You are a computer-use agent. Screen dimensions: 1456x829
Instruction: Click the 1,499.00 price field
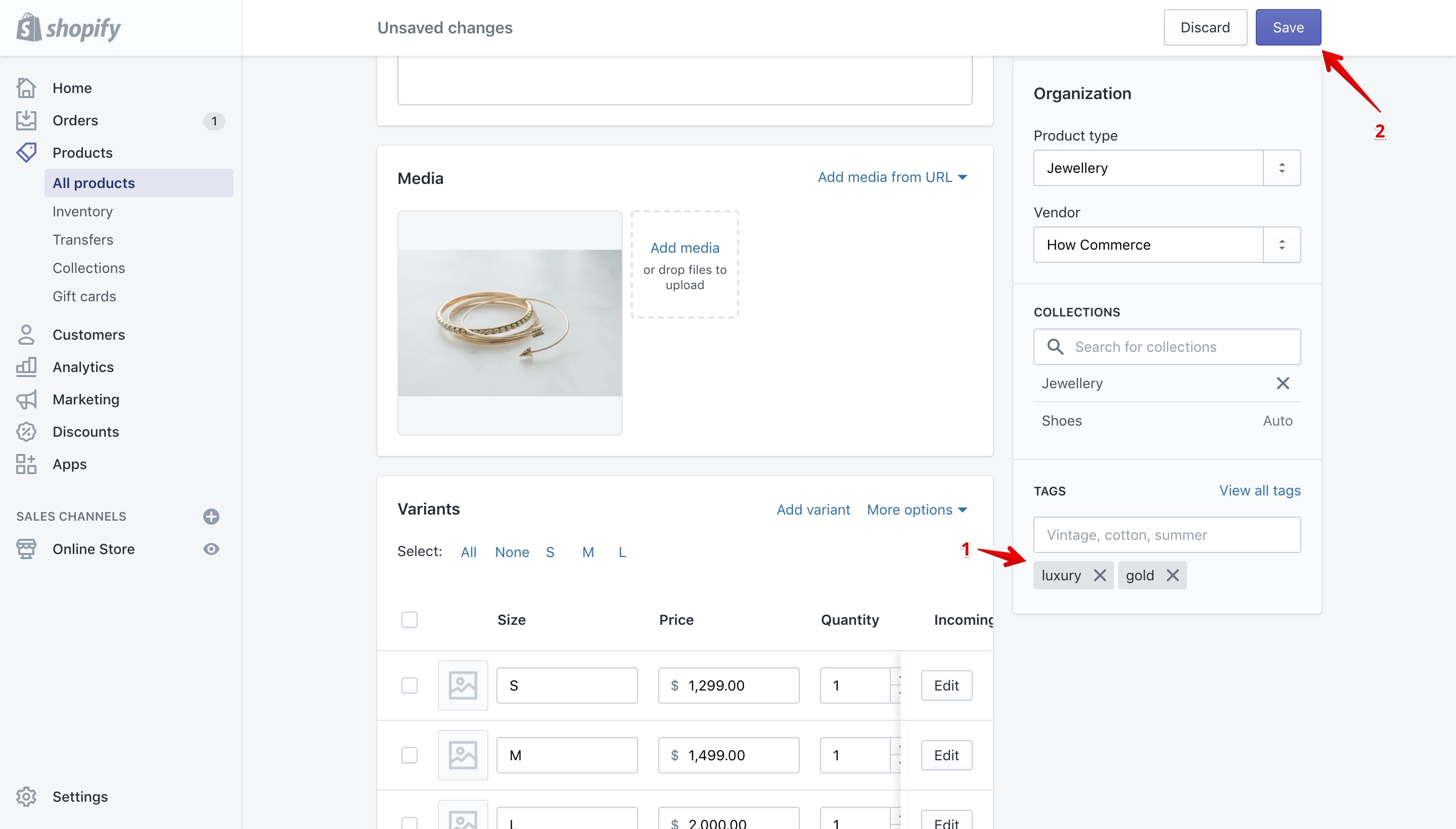tap(729, 755)
